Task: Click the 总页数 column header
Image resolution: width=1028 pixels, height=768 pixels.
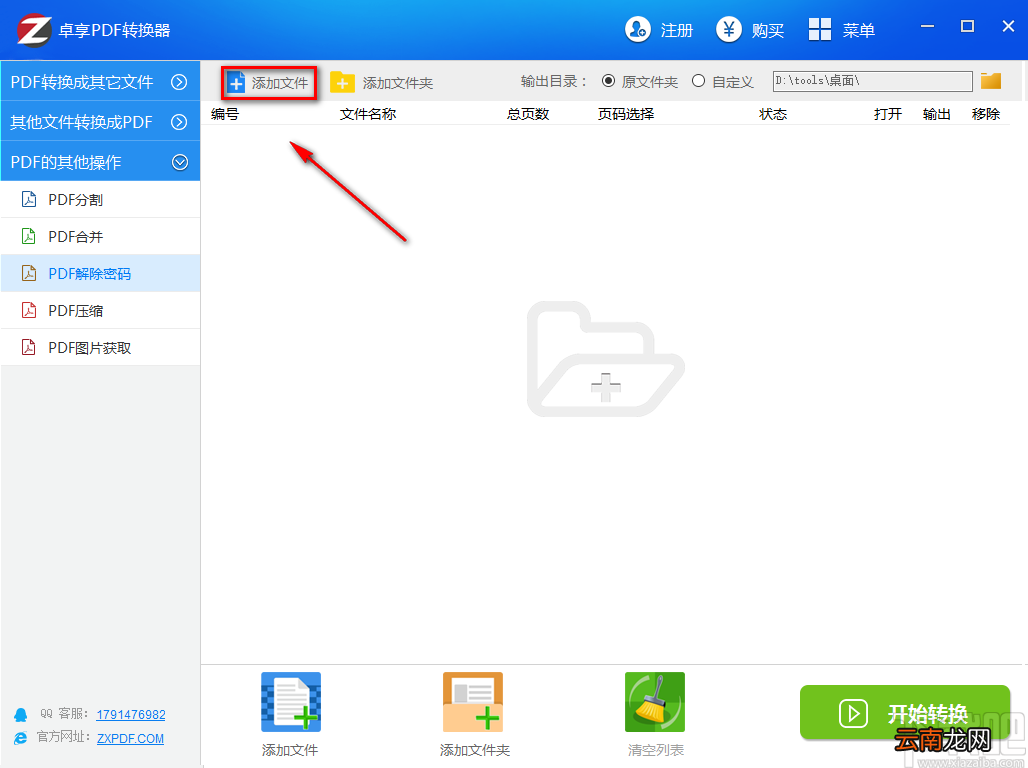Action: (528, 114)
